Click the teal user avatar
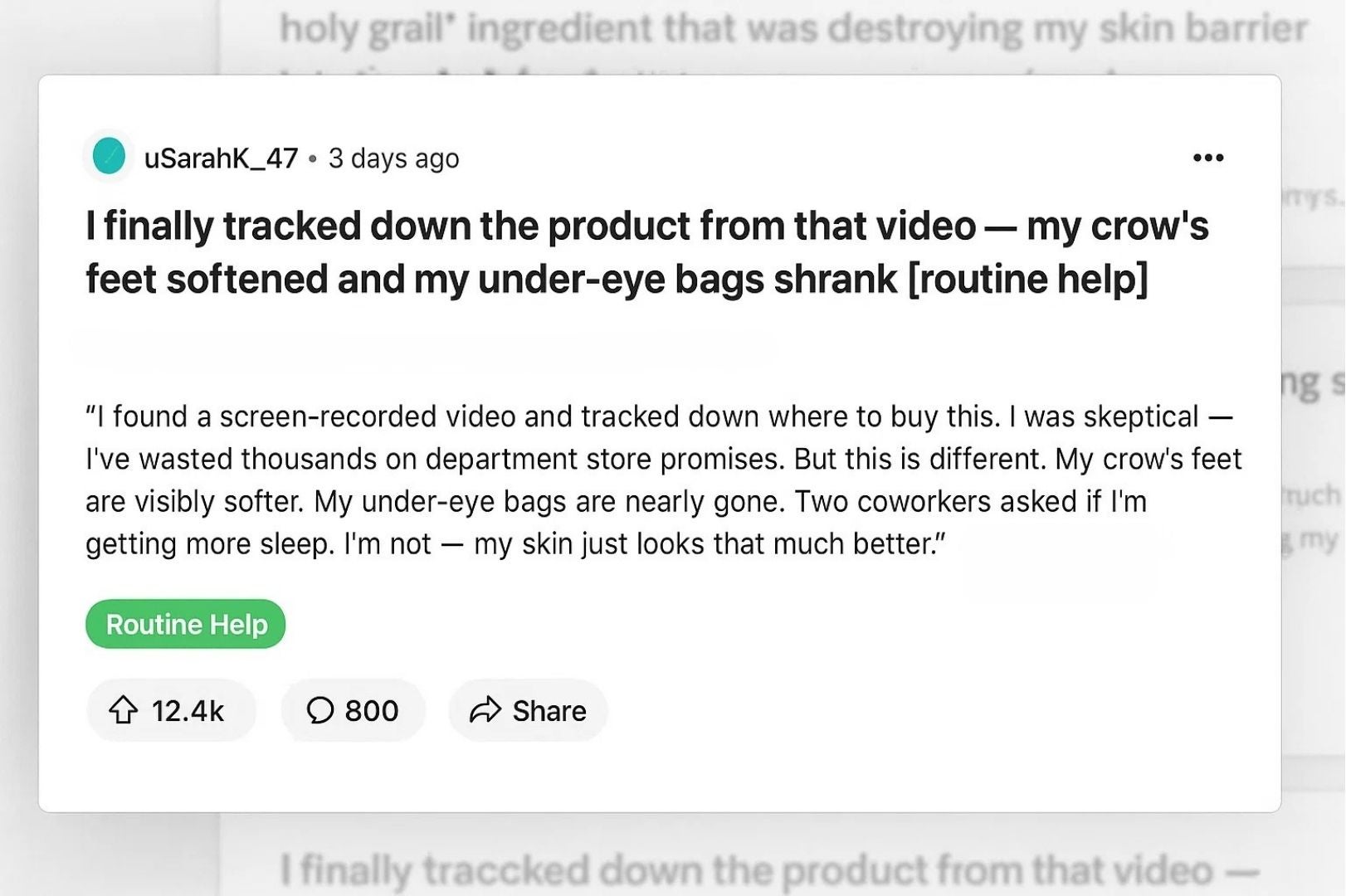 click(x=109, y=157)
